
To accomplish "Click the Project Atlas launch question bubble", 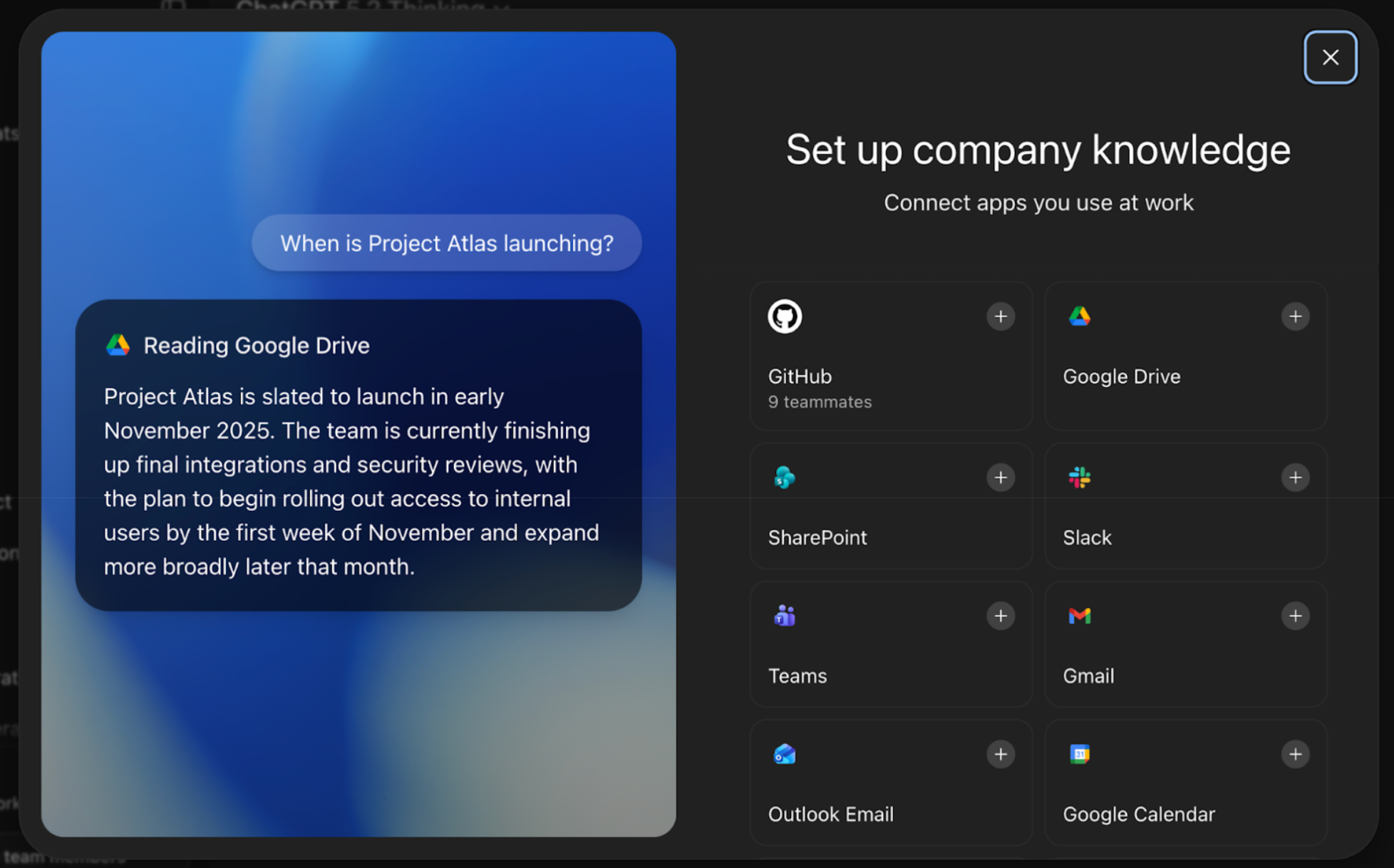I will [447, 243].
